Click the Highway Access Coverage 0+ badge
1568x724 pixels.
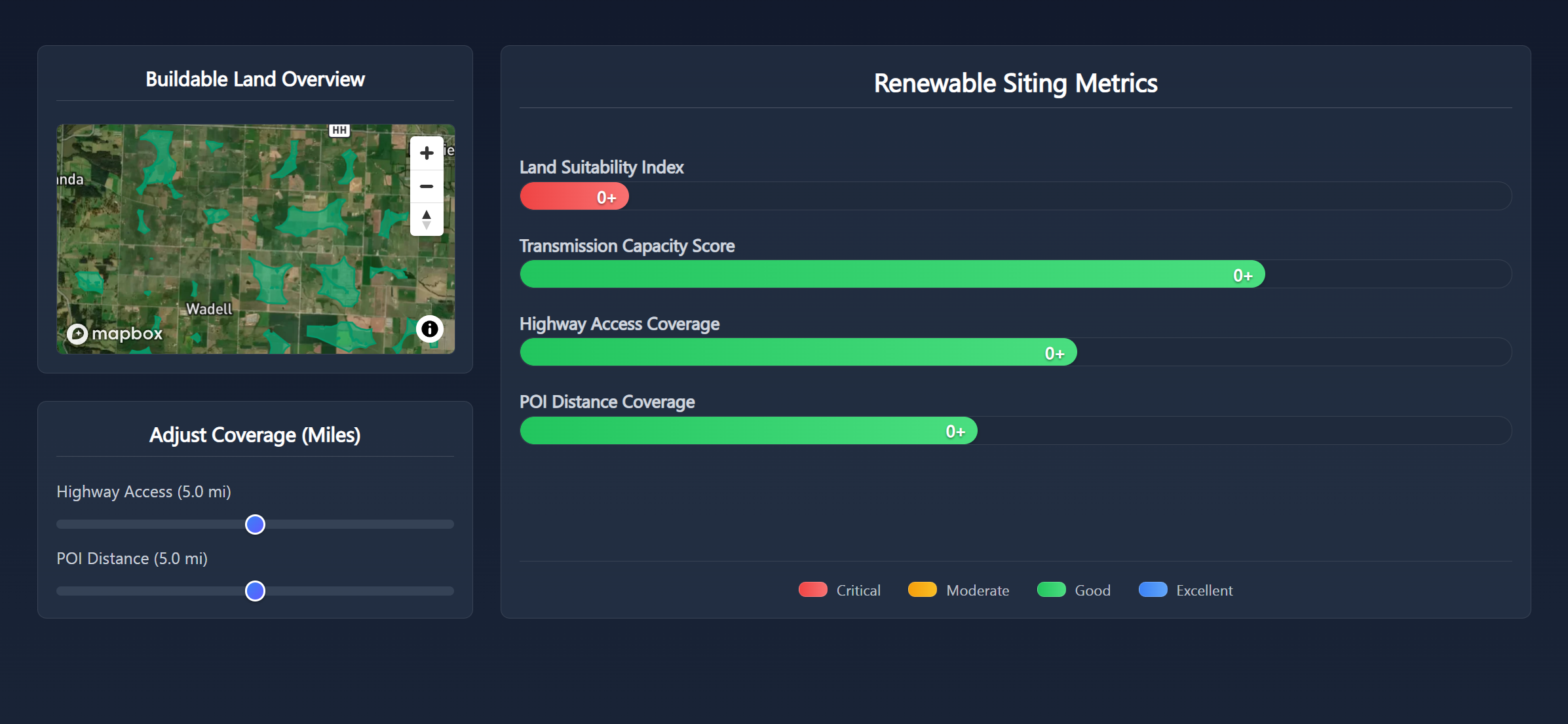pyautogui.click(x=1055, y=352)
